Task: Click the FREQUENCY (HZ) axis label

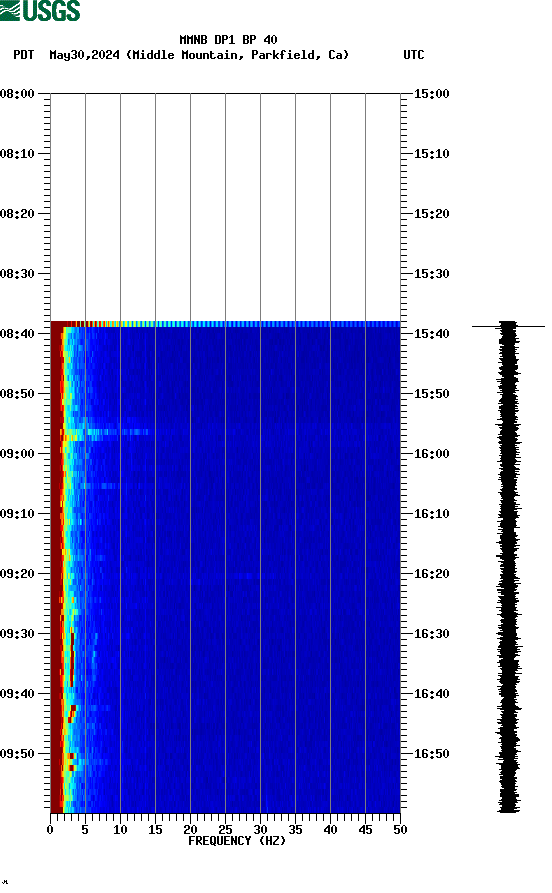Action: pos(237,841)
